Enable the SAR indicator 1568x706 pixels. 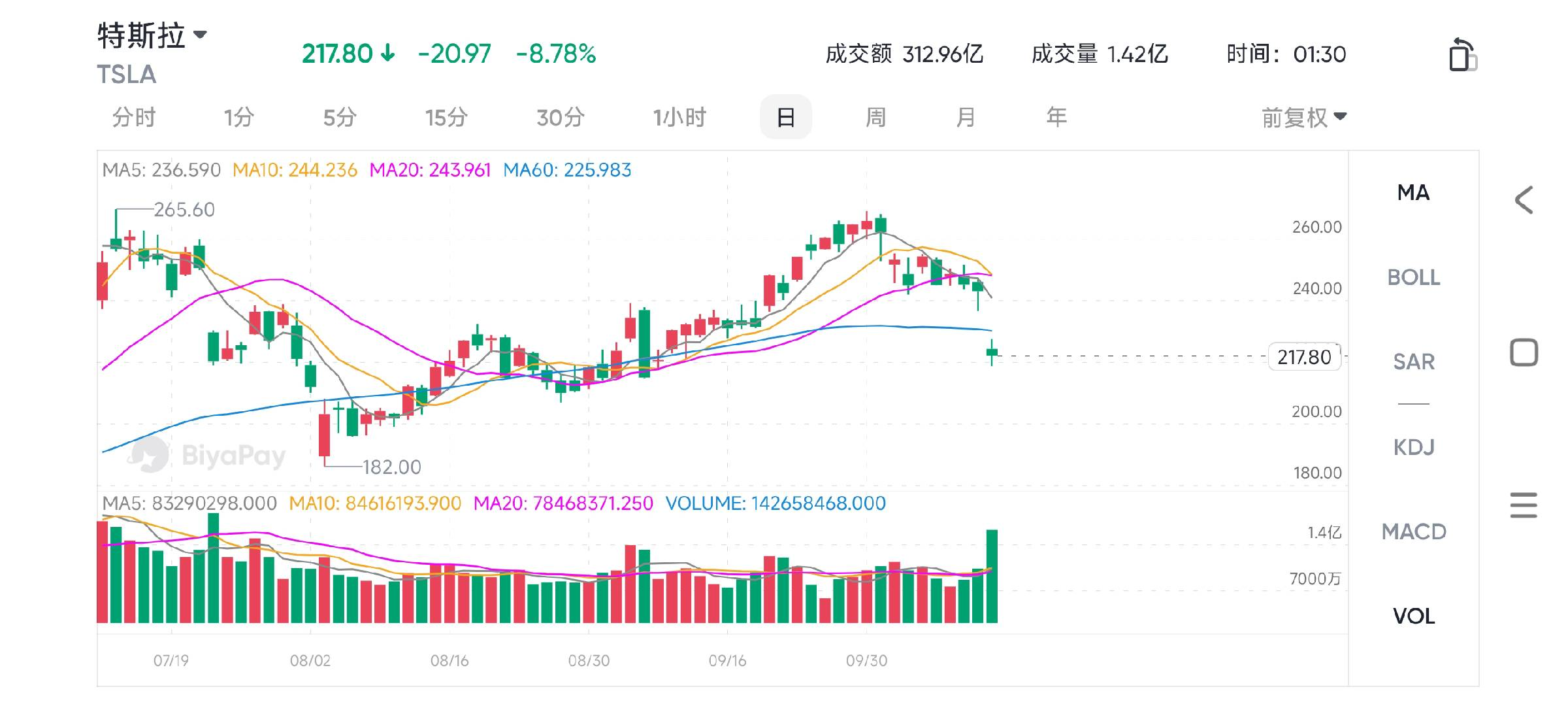pos(1413,361)
